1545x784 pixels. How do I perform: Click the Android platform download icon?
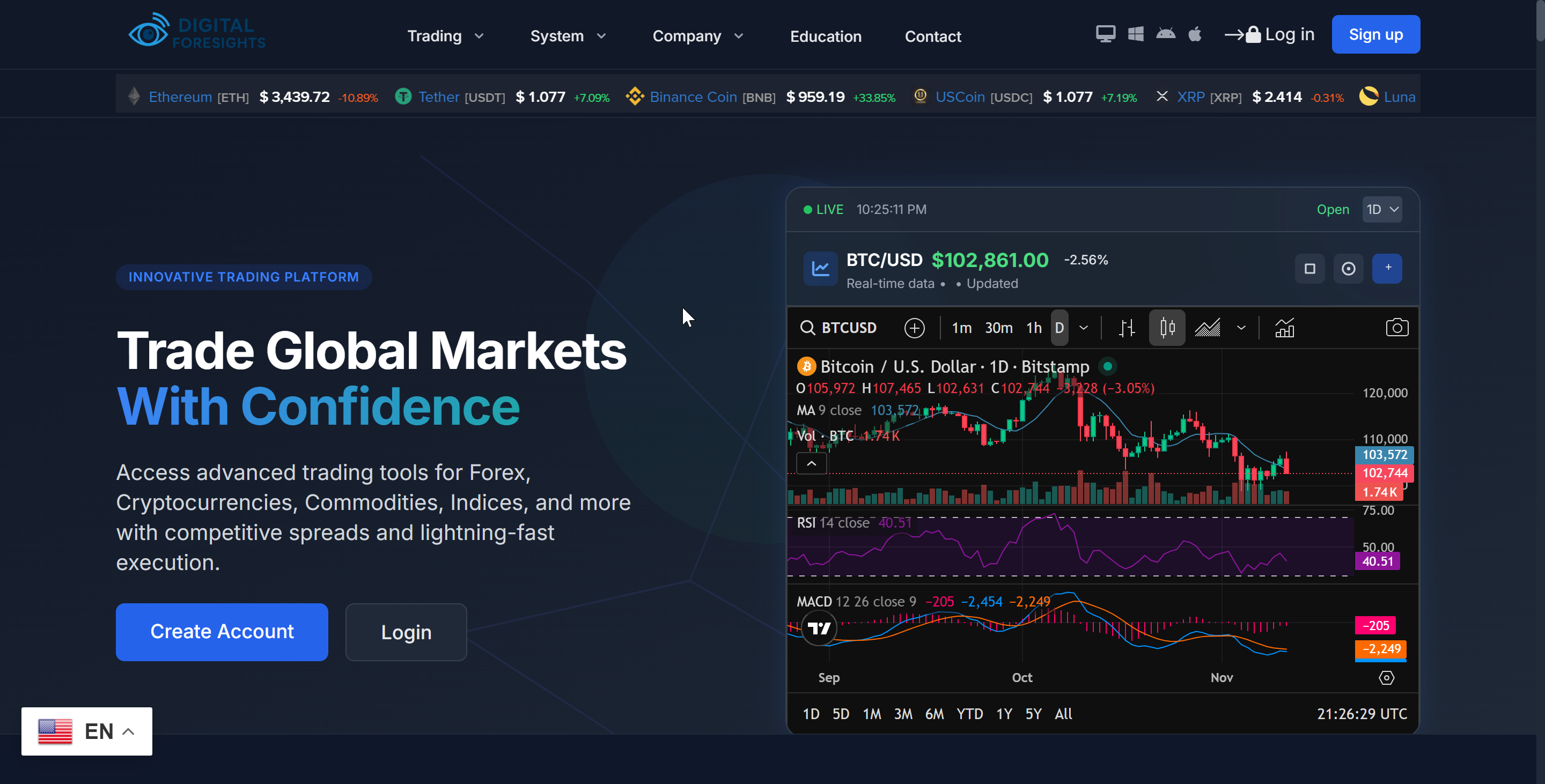click(1165, 34)
